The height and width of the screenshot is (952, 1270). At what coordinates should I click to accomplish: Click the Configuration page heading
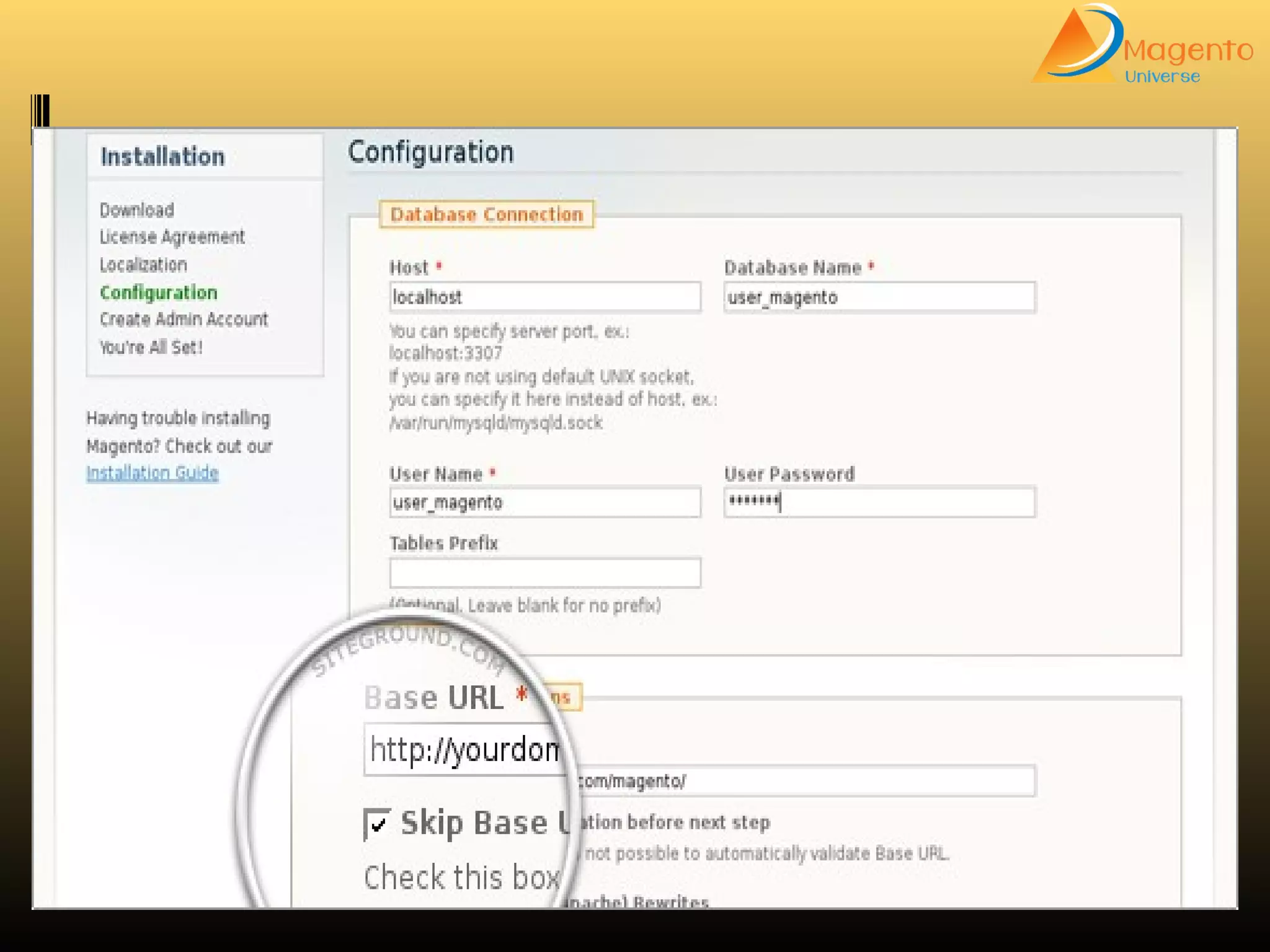click(x=431, y=152)
